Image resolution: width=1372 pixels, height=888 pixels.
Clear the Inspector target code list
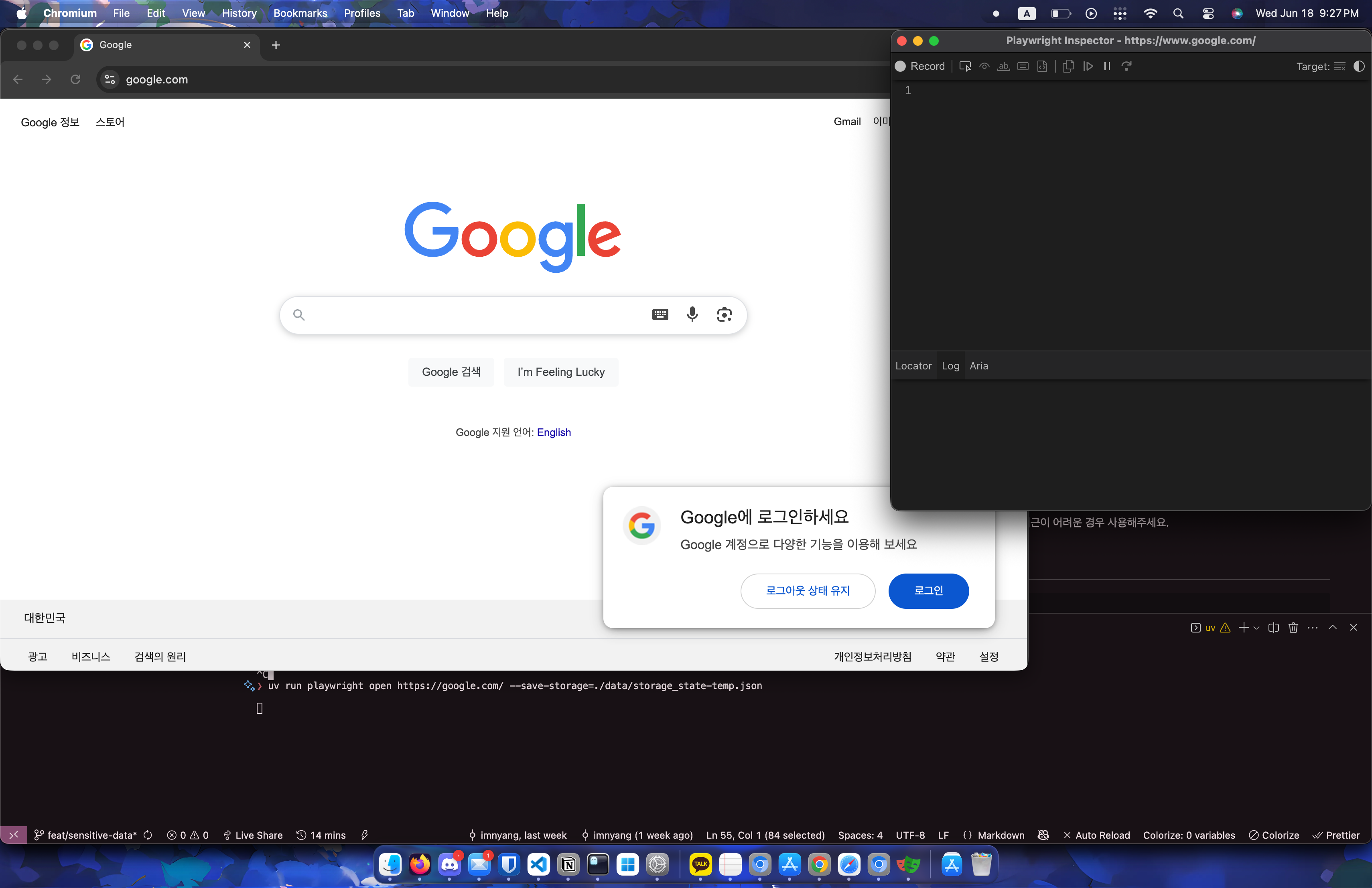coord(1340,66)
